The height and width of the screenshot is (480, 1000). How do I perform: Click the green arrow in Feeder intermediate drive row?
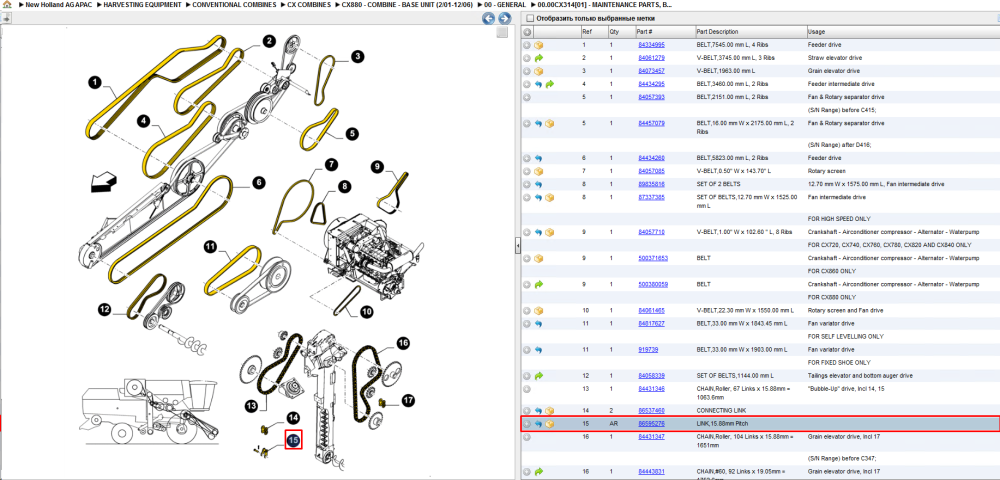[550, 84]
